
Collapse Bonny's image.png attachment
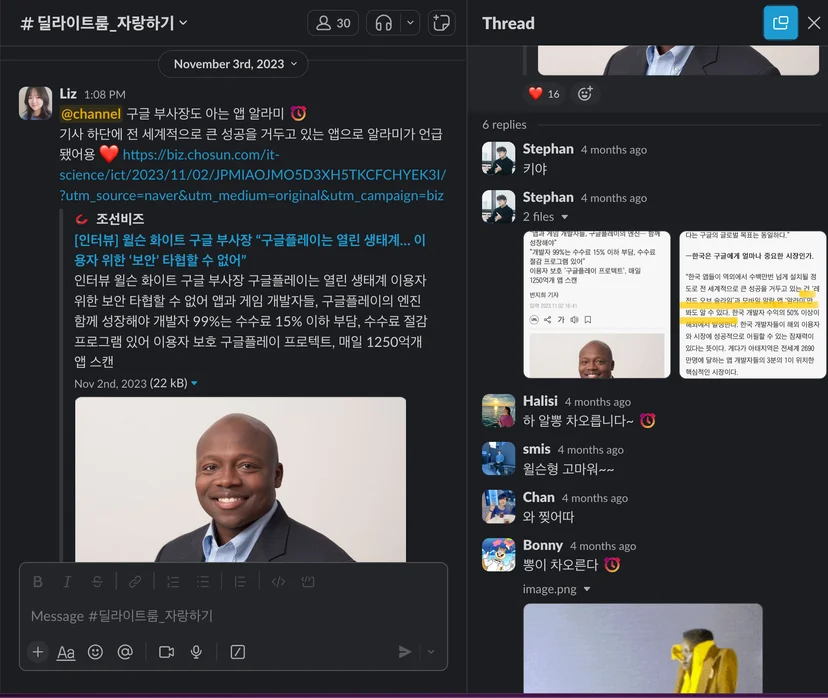tap(587, 589)
